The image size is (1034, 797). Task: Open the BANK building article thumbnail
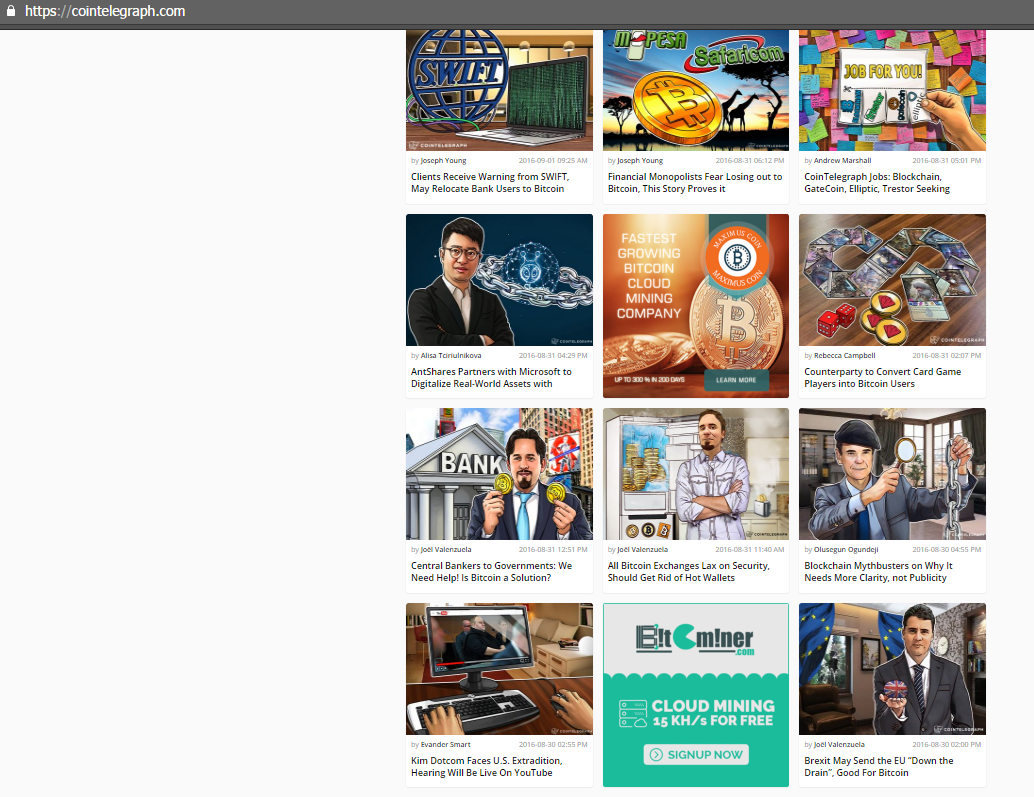coord(499,474)
